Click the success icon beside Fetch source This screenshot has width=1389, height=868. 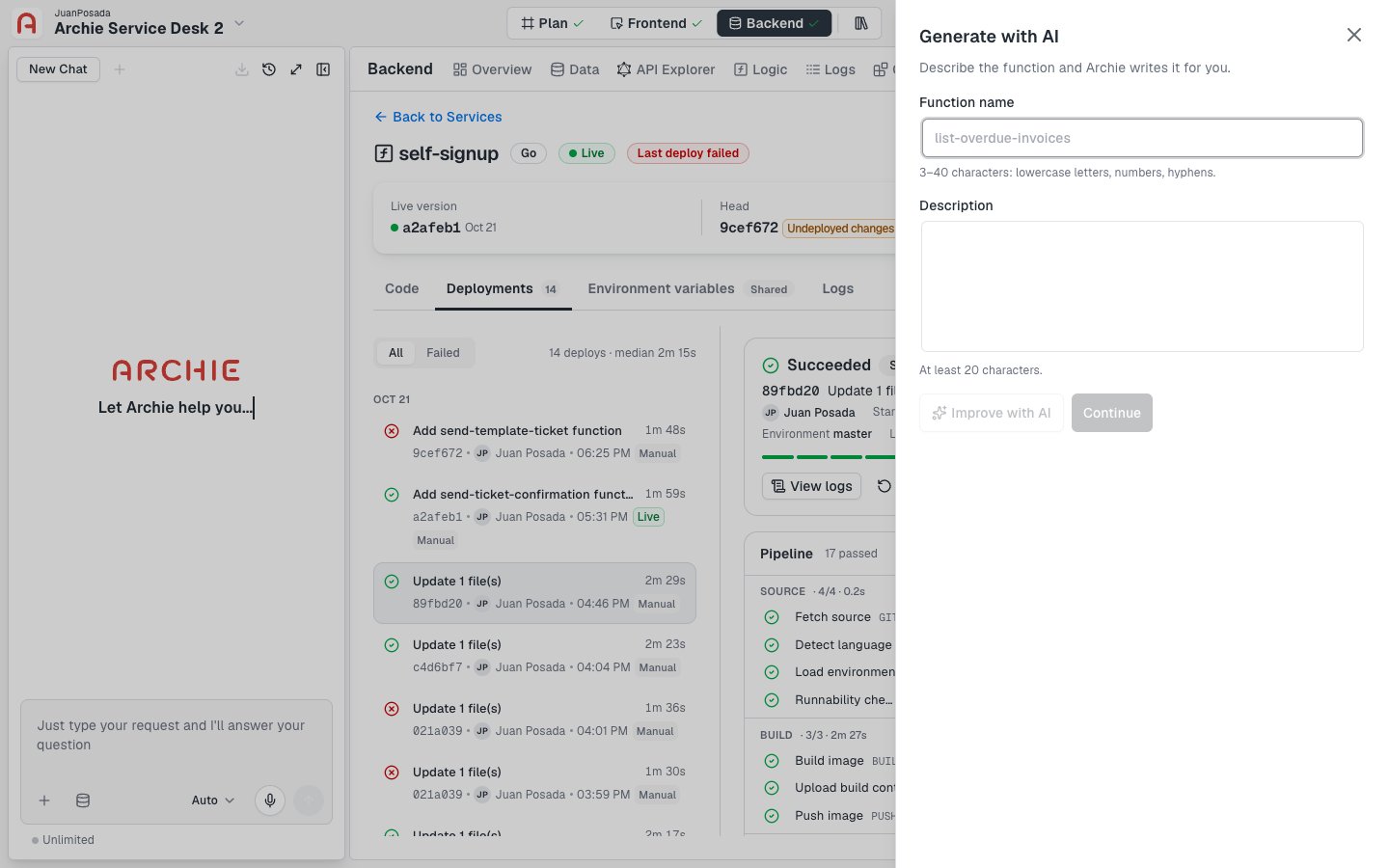772,617
